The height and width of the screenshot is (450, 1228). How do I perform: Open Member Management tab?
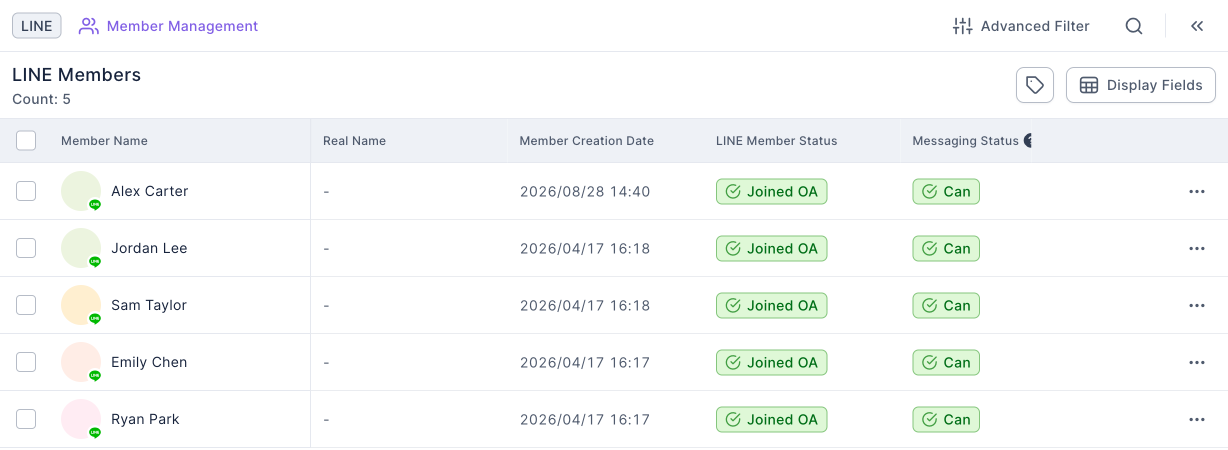pyautogui.click(x=169, y=26)
